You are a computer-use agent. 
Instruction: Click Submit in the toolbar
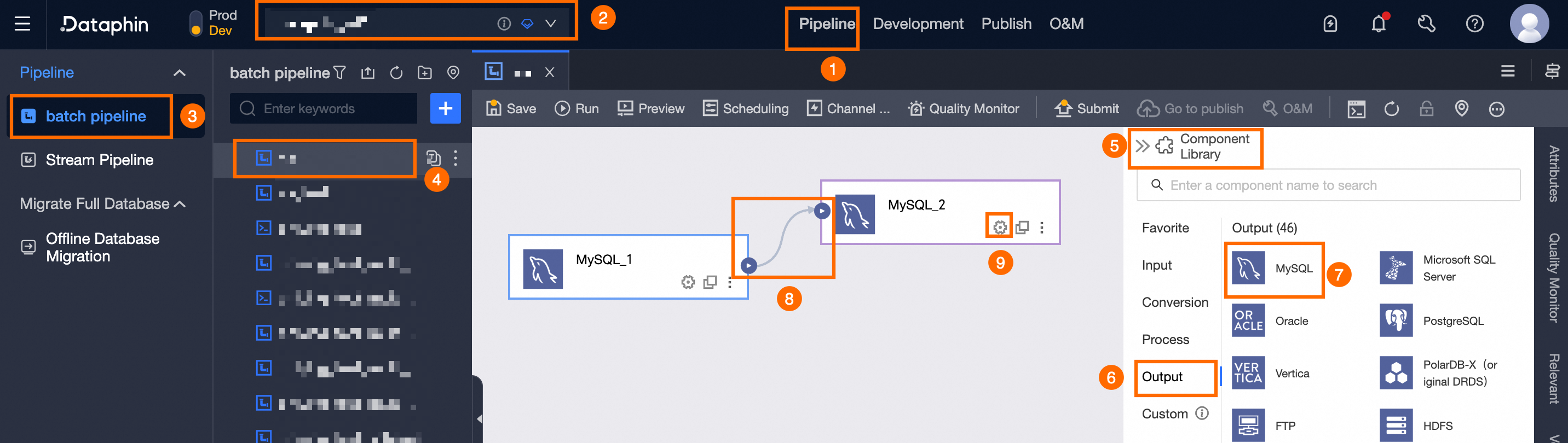click(x=1087, y=108)
